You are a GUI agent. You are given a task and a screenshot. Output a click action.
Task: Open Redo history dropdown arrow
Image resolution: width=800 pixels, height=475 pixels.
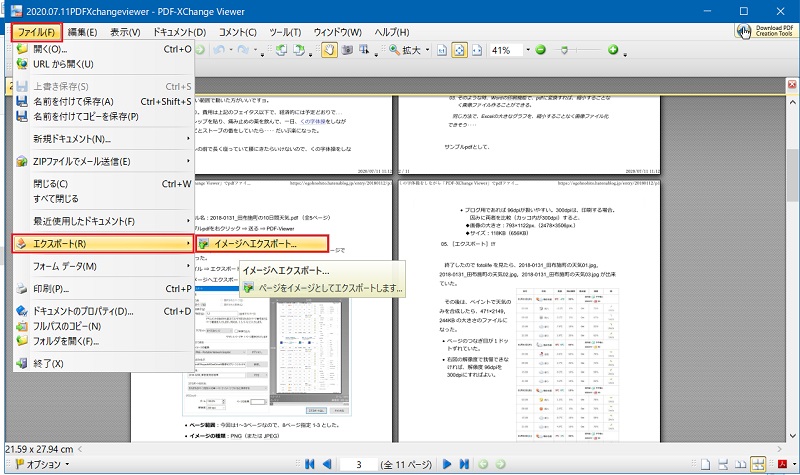[255, 50]
